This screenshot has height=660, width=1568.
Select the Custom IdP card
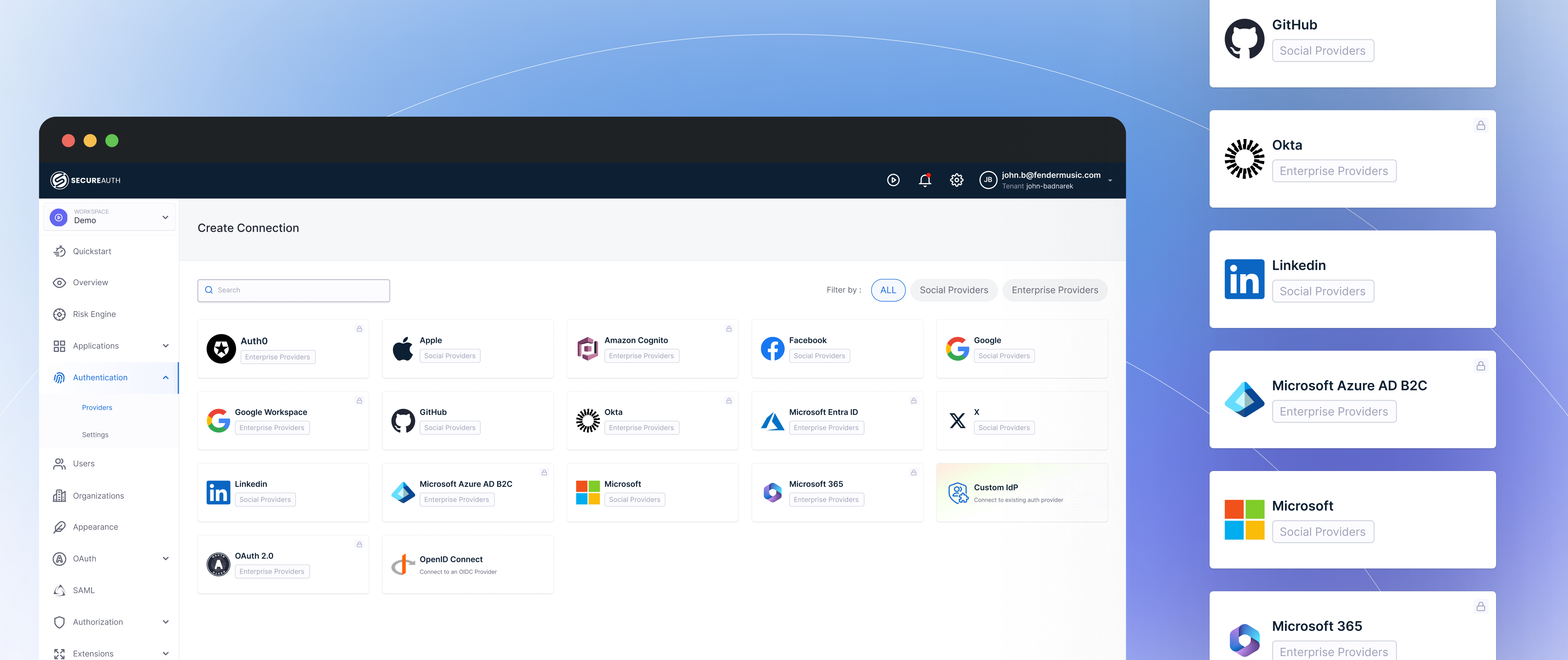coord(1021,492)
